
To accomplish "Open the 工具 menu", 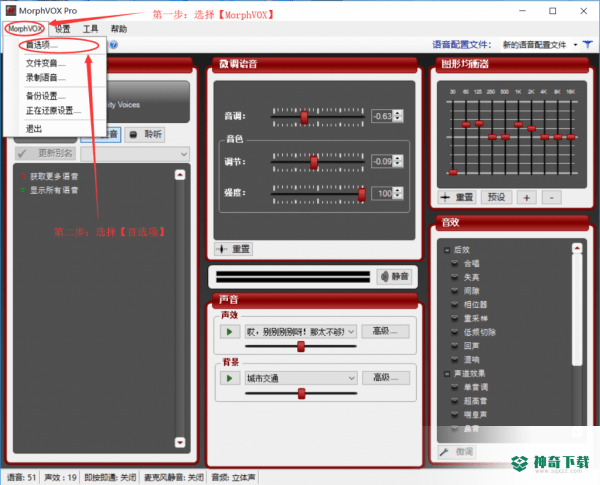I will [91, 29].
